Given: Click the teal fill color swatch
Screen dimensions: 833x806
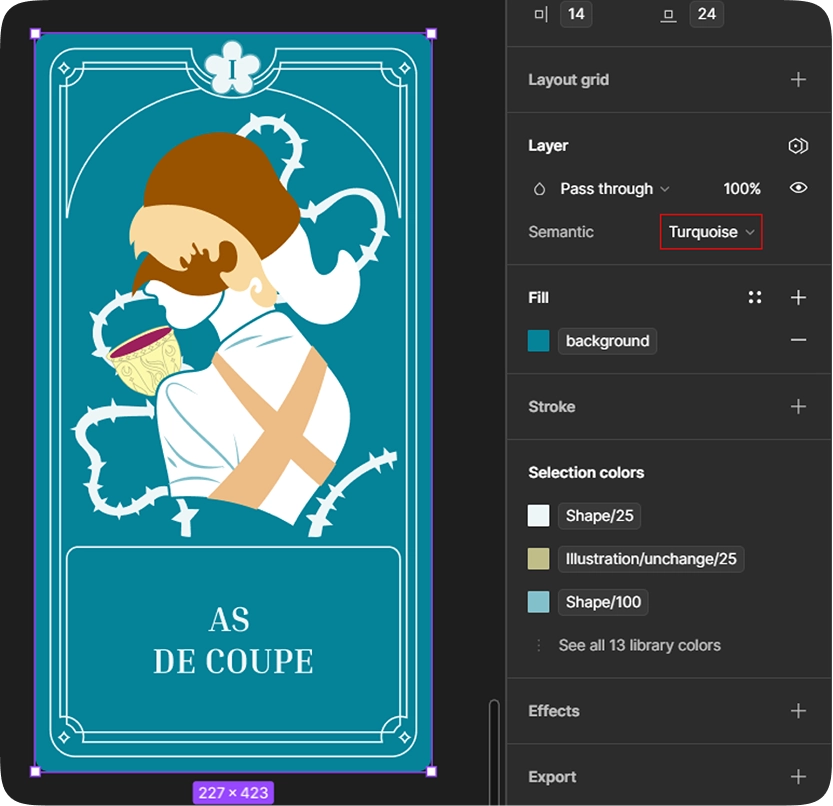Looking at the screenshot, I should pos(538,340).
